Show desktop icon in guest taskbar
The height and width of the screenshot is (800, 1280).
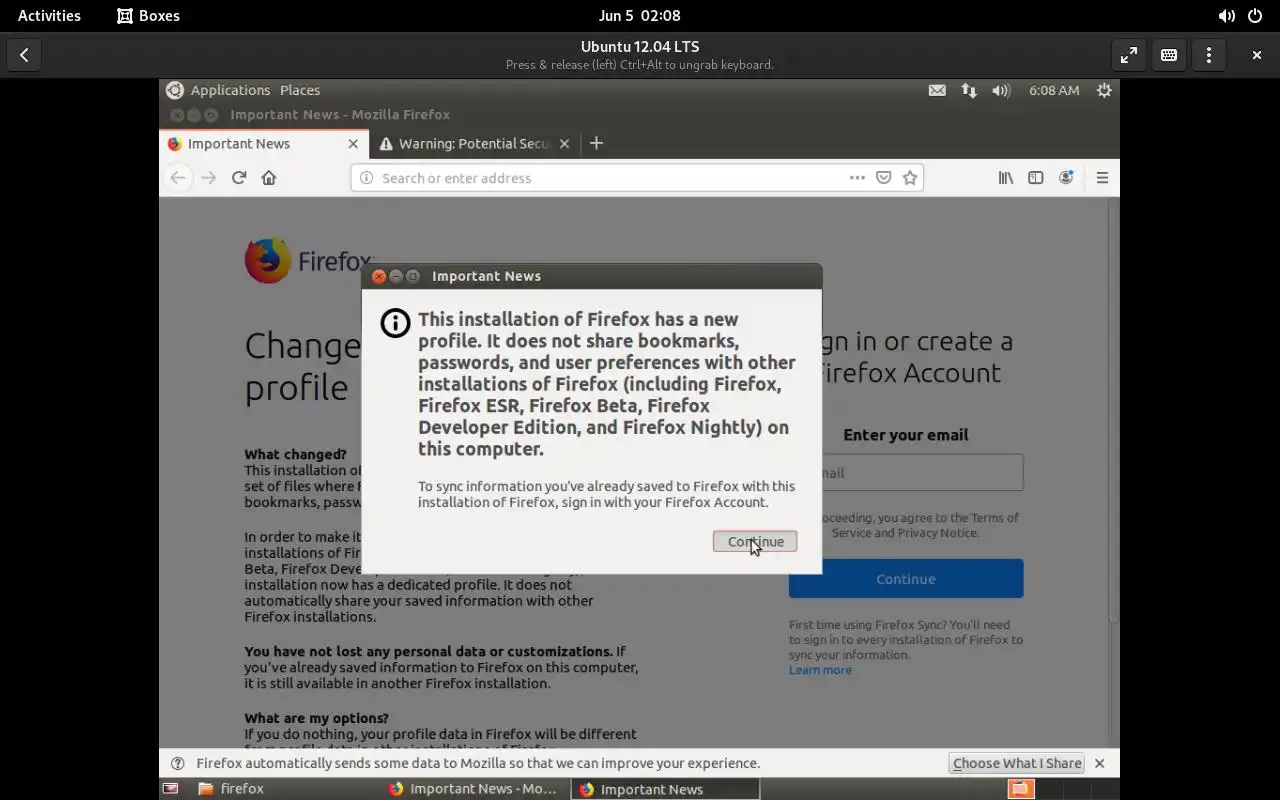tap(170, 789)
